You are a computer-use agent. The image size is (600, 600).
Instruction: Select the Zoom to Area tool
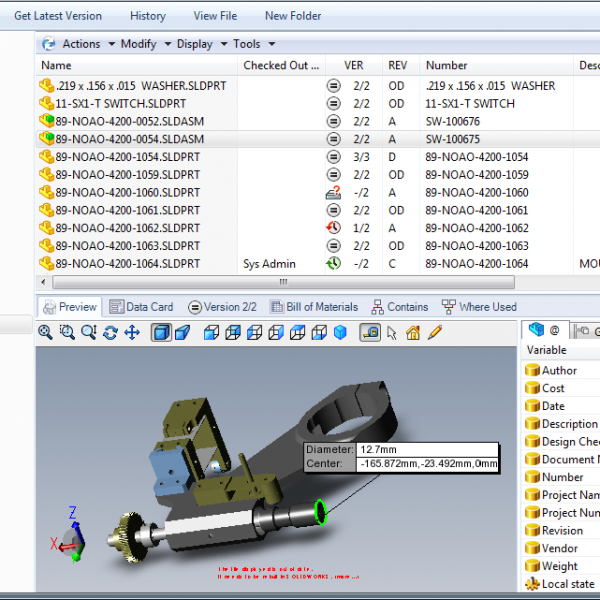pos(67,333)
